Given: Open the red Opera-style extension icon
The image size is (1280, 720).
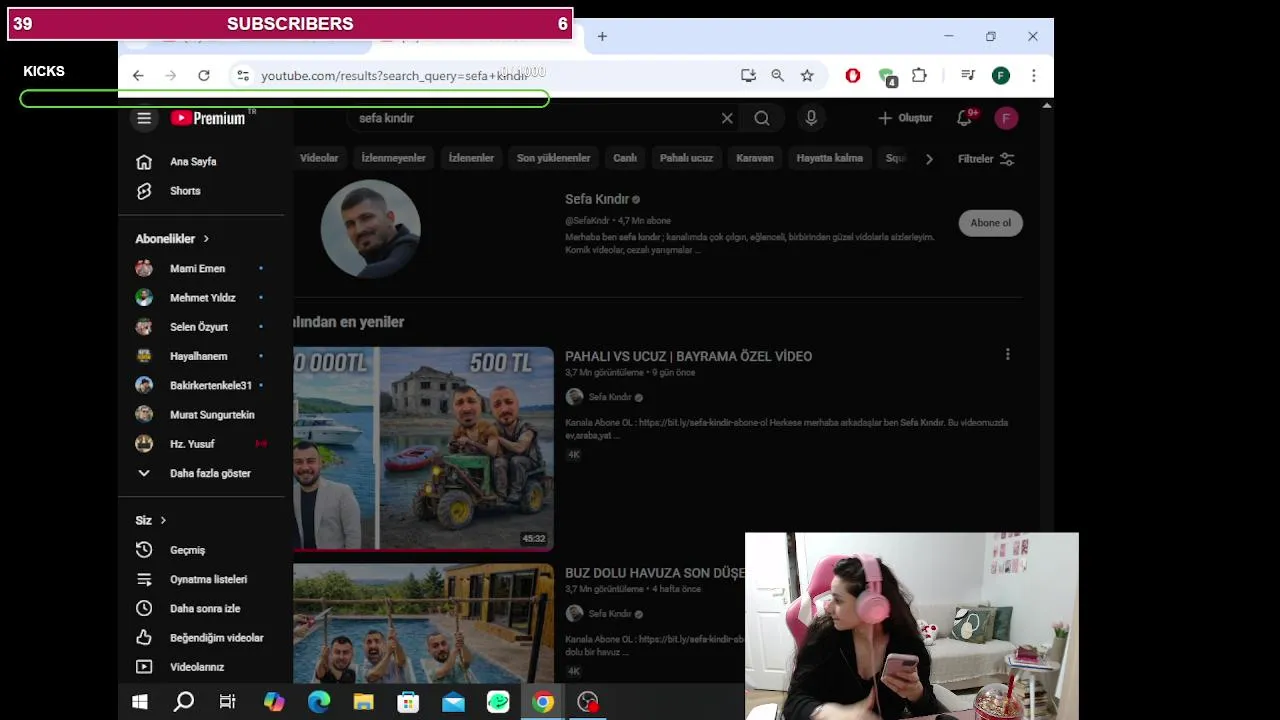Looking at the screenshot, I should tap(853, 76).
